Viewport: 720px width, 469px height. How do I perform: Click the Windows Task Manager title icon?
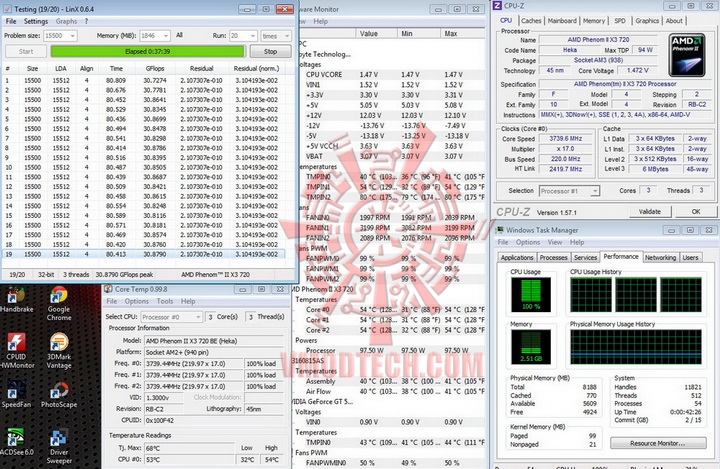[500, 230]
